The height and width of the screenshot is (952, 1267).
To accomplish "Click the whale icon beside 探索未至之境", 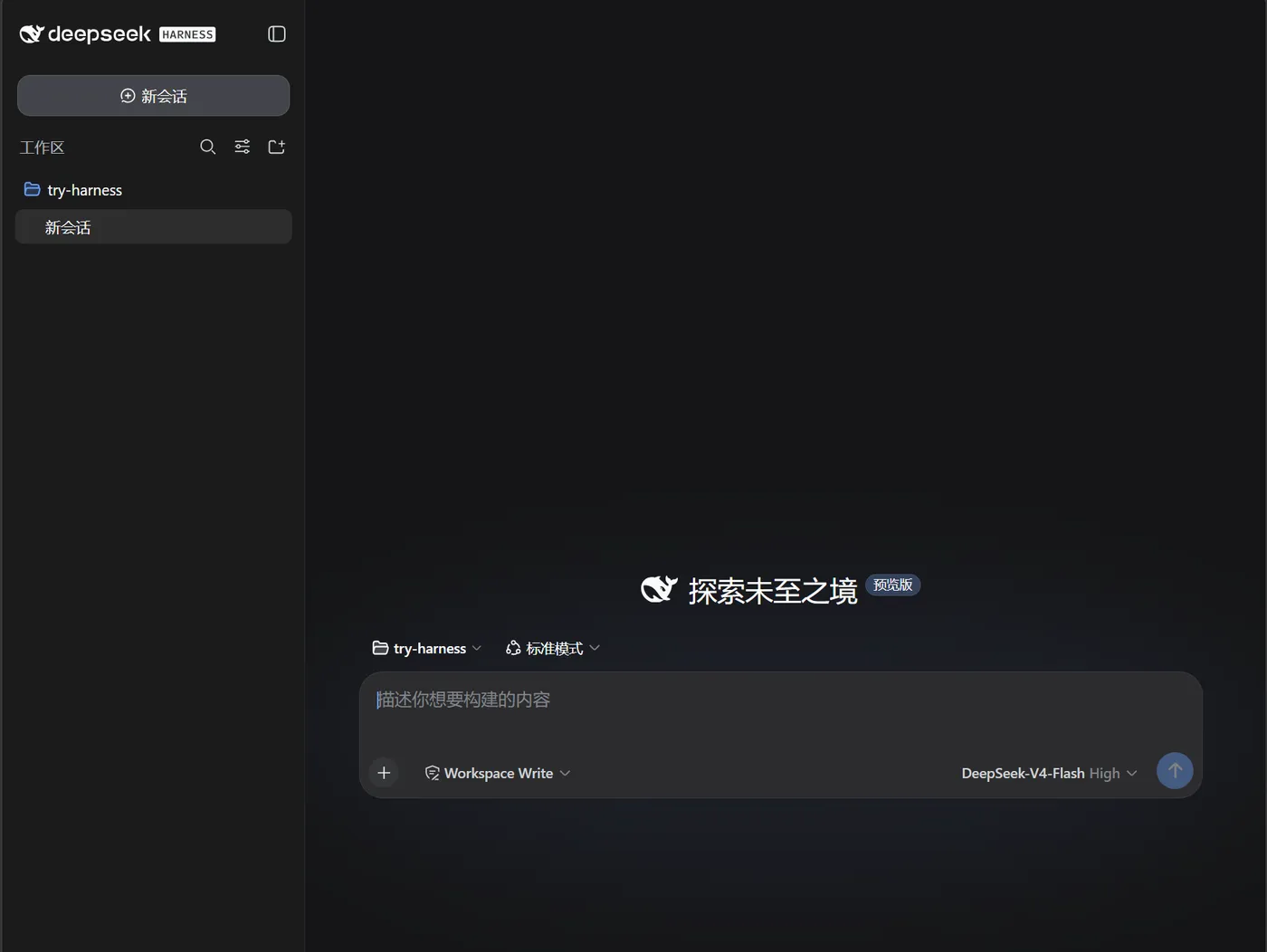I will [x=659, y=589].
